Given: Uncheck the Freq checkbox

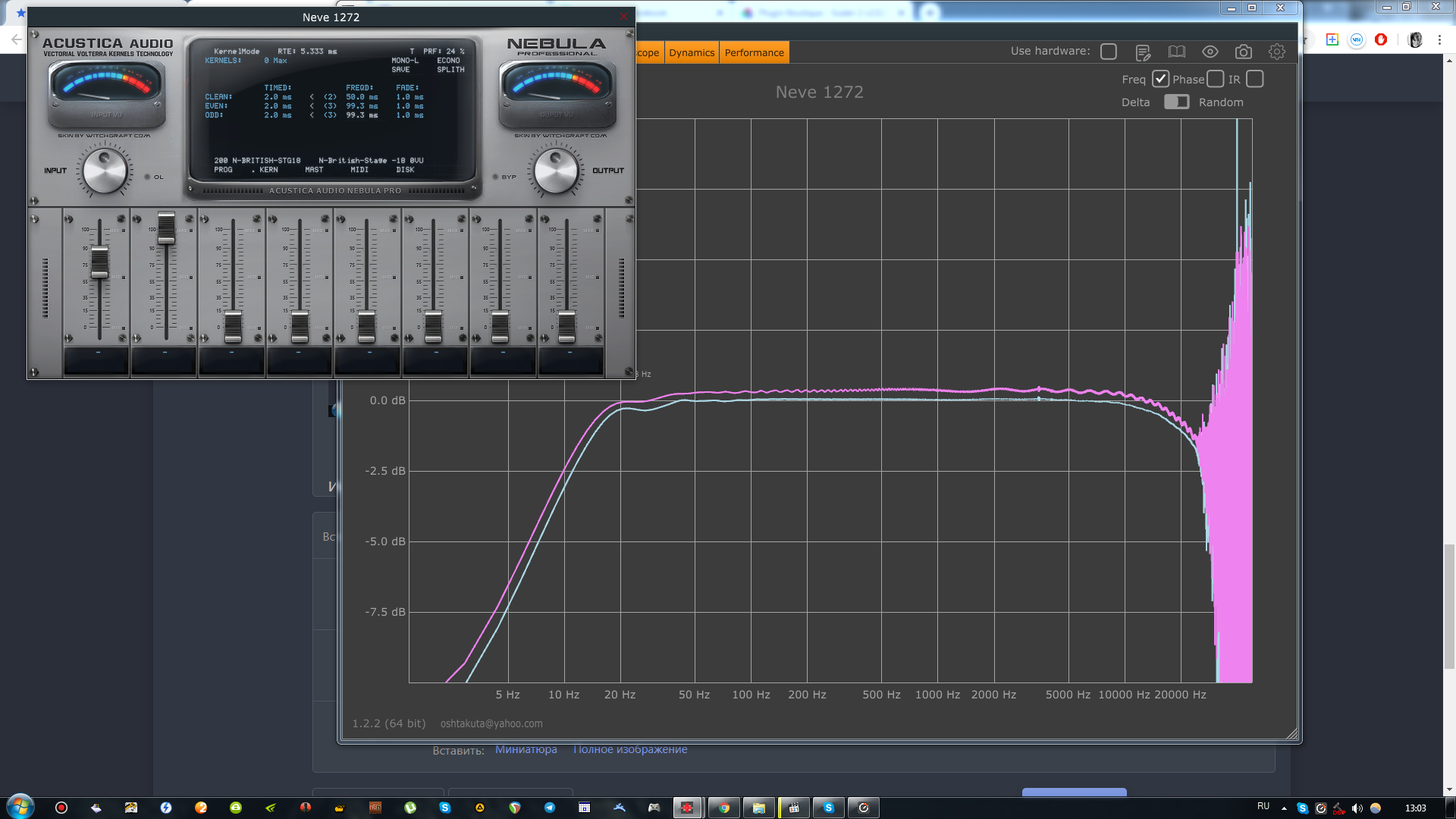Looking at the screenshot, I should [x=1160, y=79].
